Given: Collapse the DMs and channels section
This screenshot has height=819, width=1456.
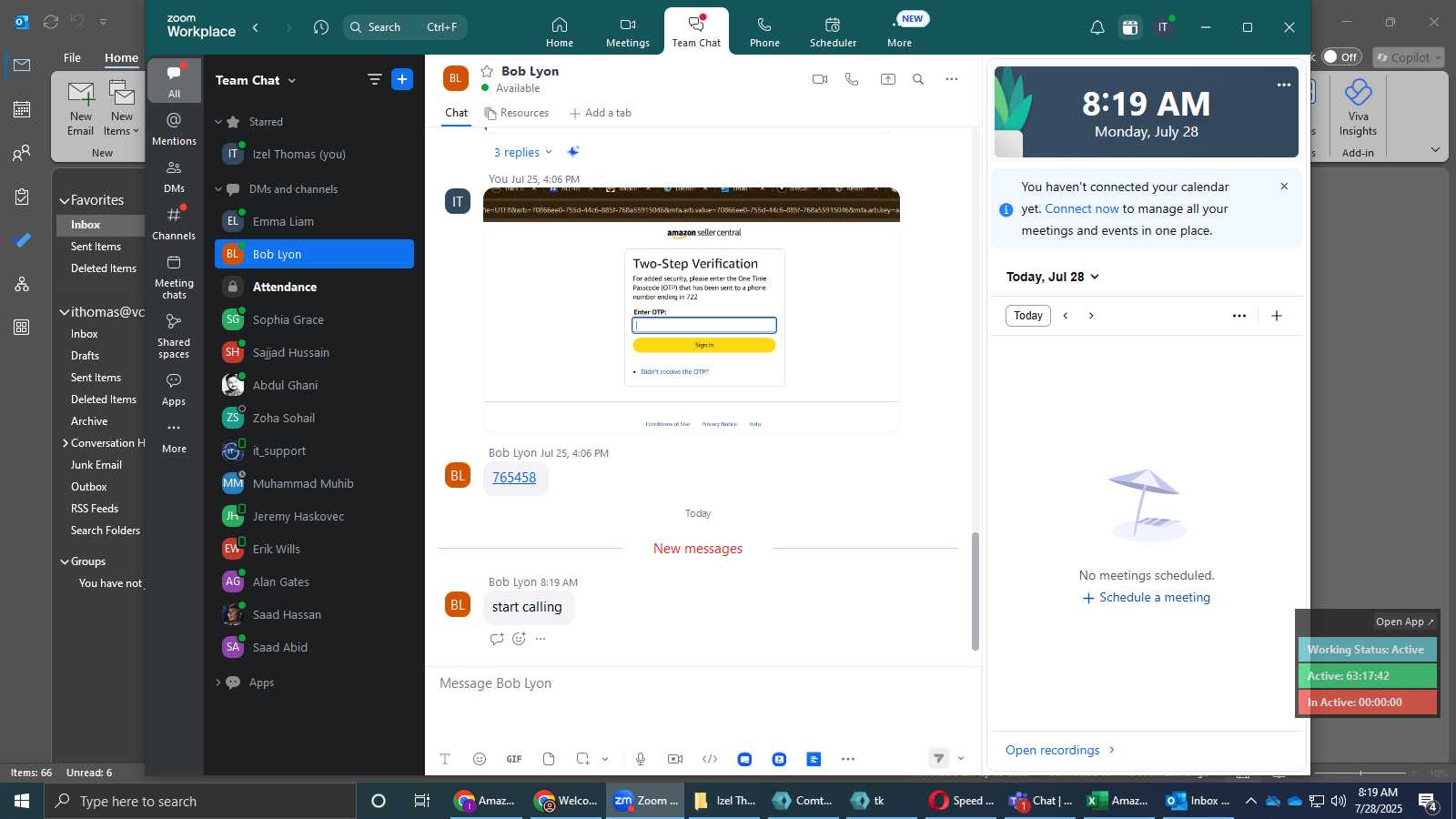Looking at the screenshot, I should tap(218, 189).
